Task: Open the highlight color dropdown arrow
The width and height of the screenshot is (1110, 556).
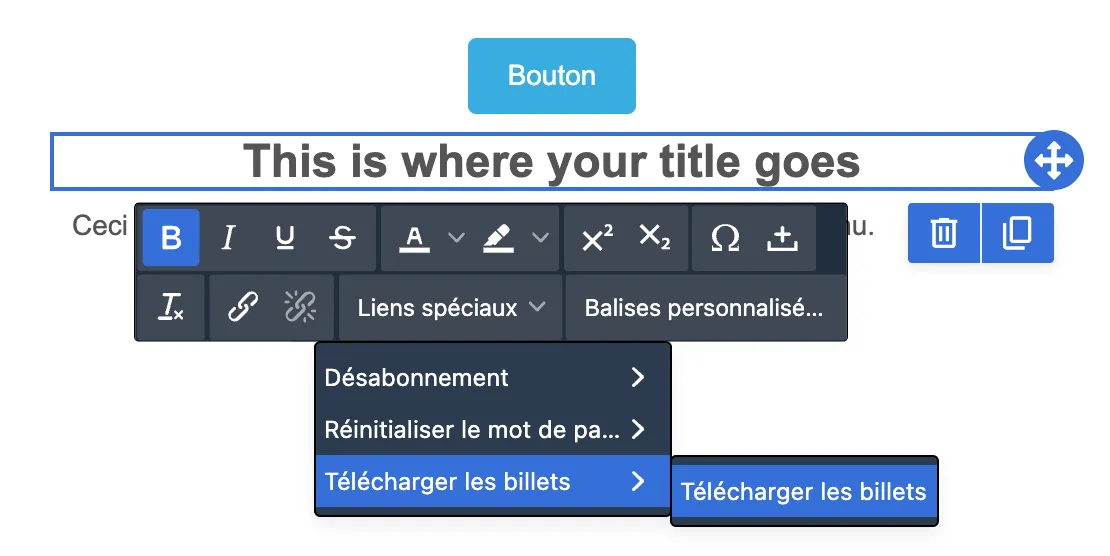Action: click(x=540, y=237)
